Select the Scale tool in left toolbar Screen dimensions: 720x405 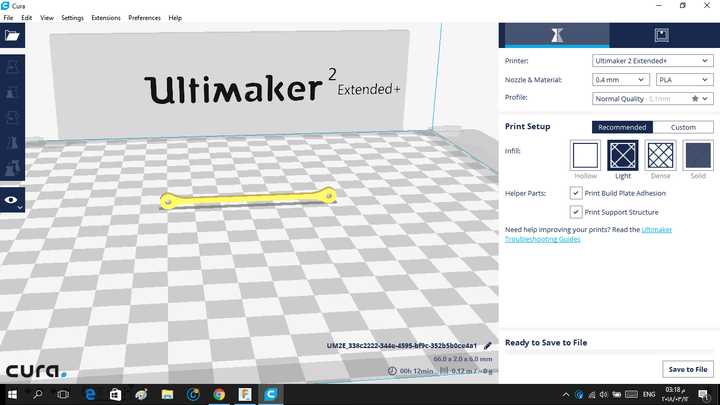pos(12,92)
